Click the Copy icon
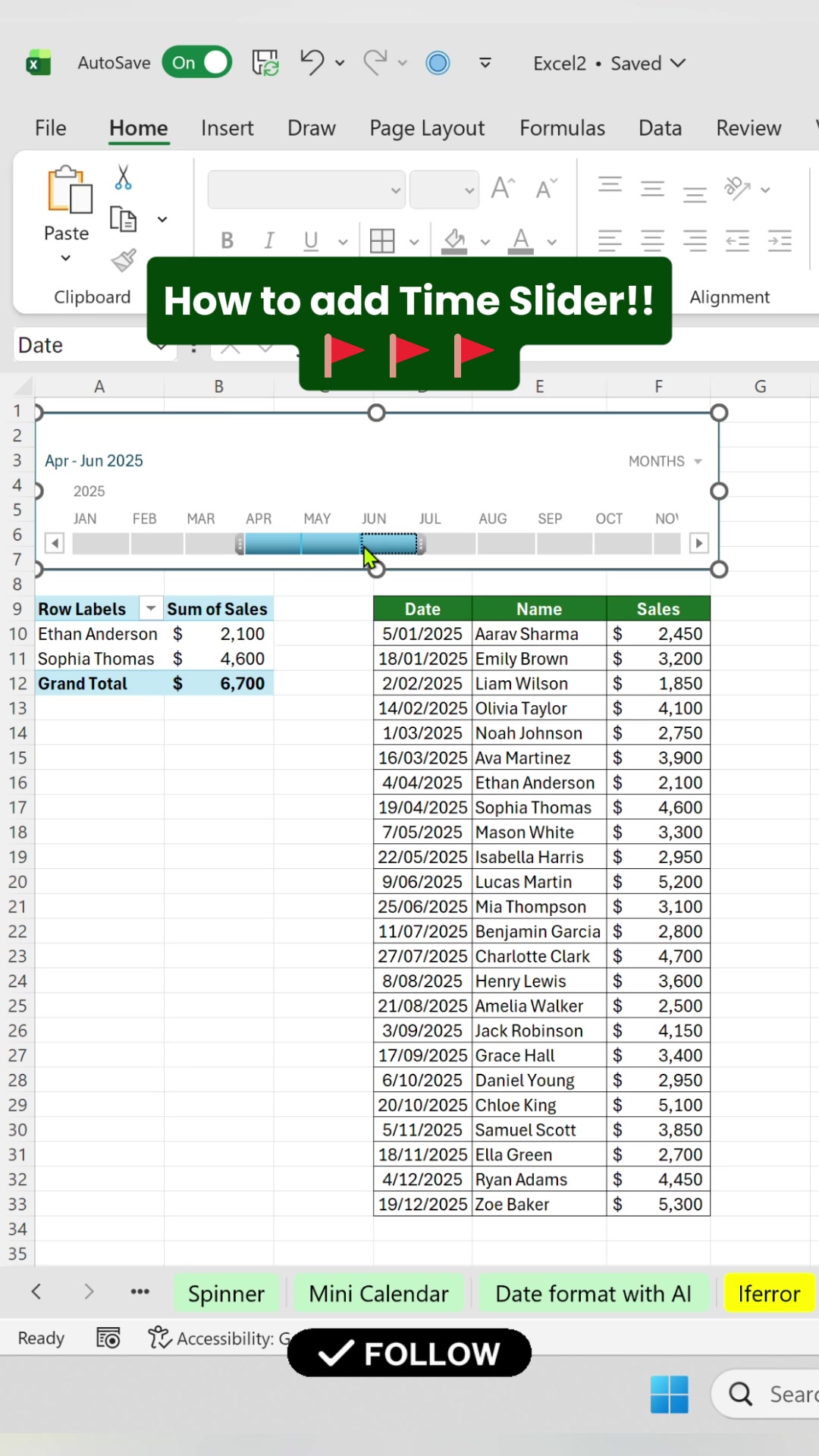This screenshot has height=1456, width=819. click(x=123, y=219)
